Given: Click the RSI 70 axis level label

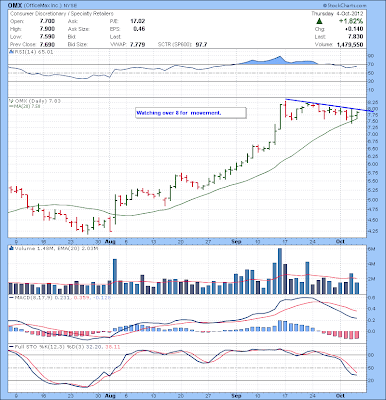Looking at the screenshot, I should (x=370, y=64).
